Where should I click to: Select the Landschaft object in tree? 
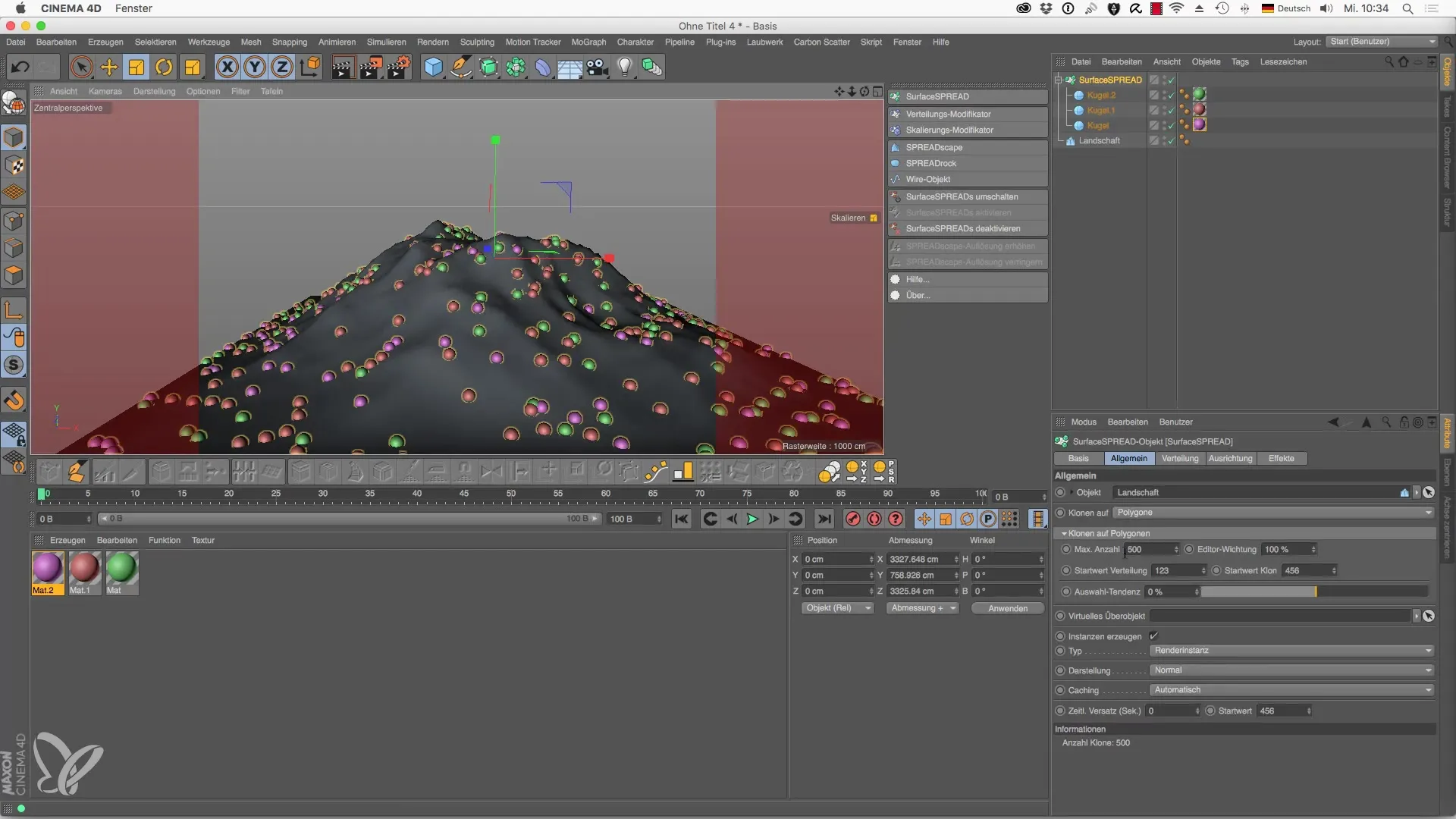[1099, 141]
